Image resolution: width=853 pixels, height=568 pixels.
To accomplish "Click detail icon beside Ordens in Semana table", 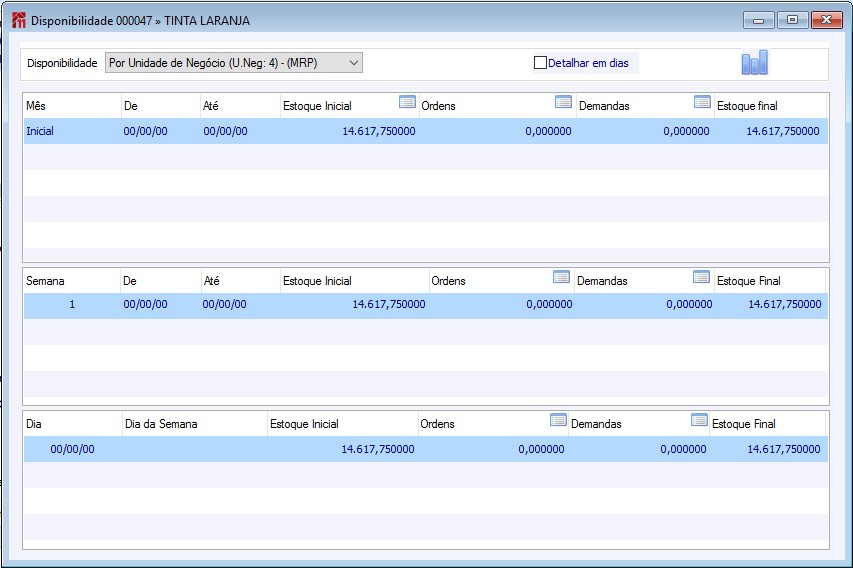I will pos(561,277).
